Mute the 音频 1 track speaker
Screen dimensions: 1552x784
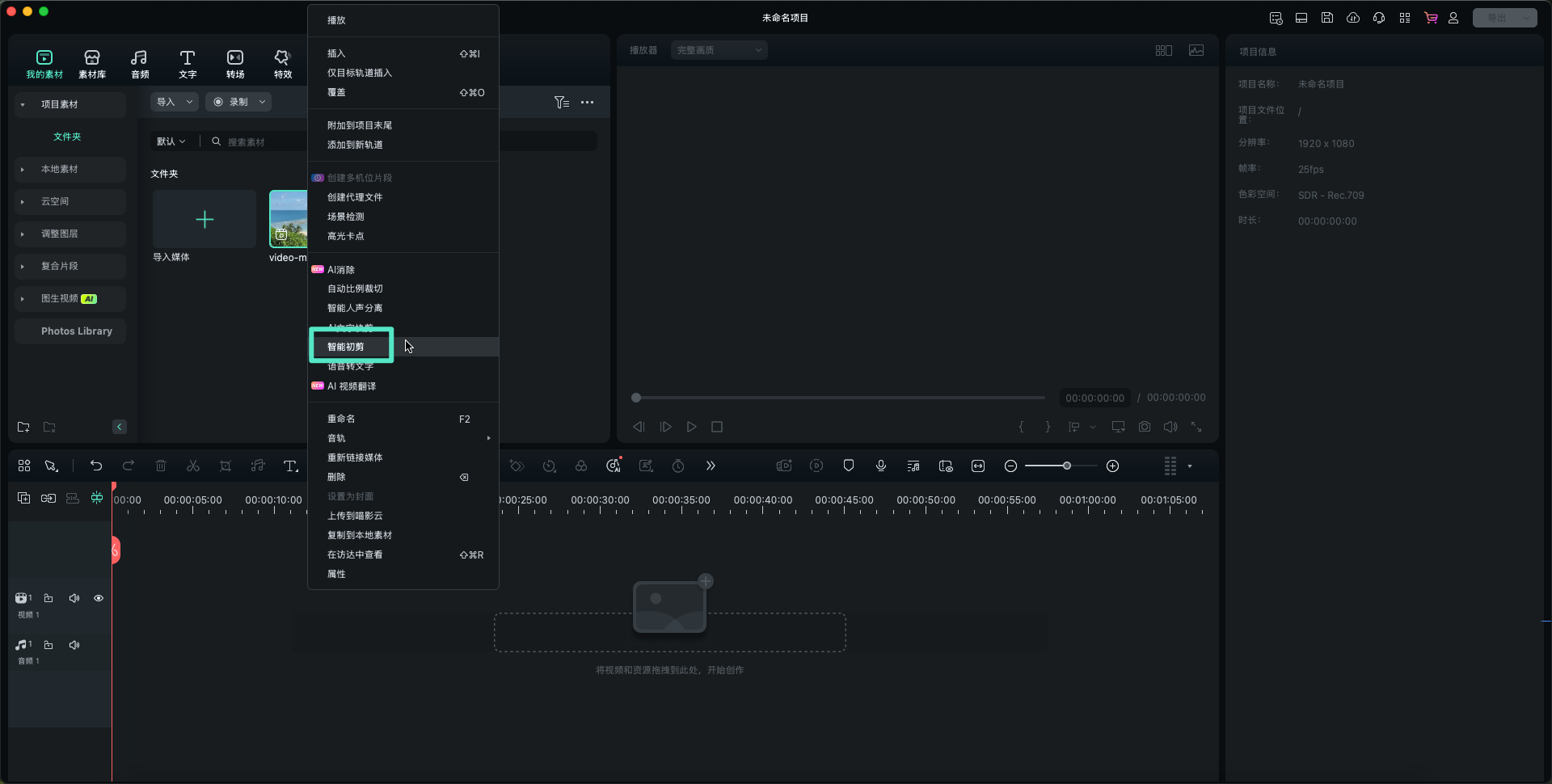tap(74, 645)
